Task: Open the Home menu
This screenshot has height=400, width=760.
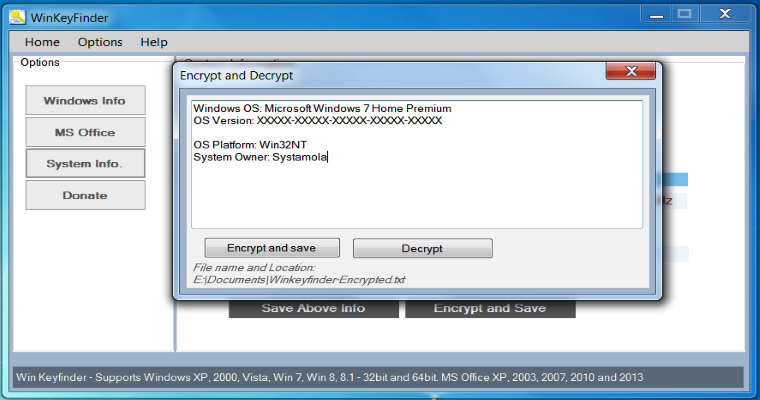Action: click(x=42, y=42)
